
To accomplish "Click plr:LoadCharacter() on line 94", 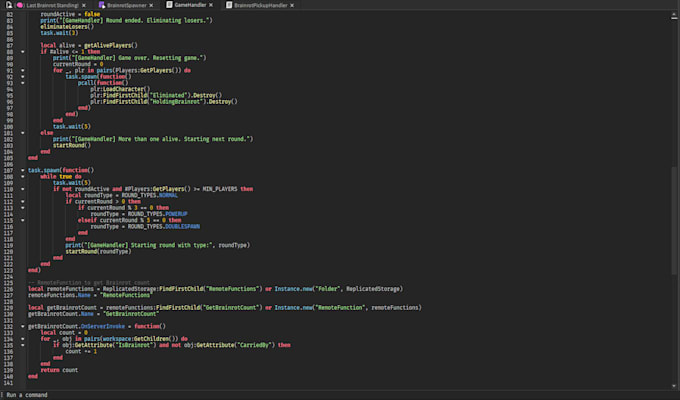I will [x=120, y=89].
